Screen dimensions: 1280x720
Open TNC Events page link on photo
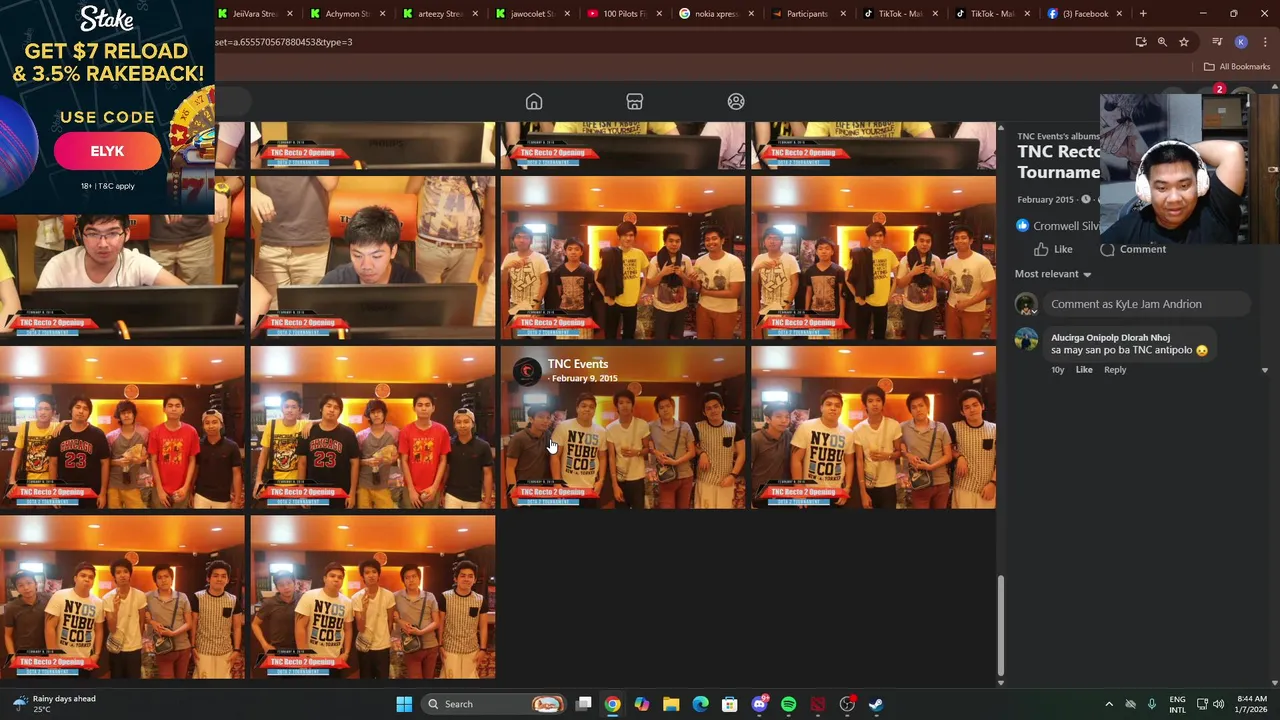577,364
